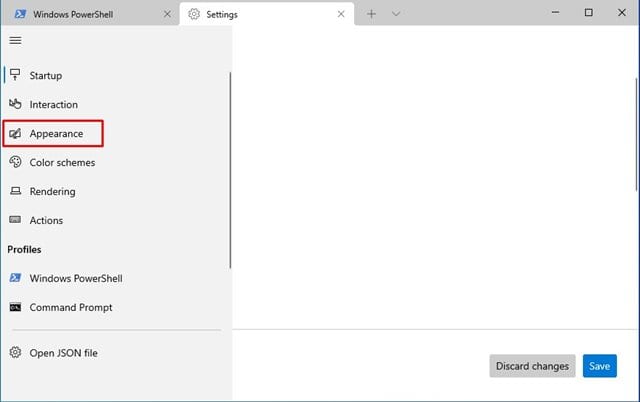Click the Windows PowerShell profile icon
Image resolution: width=640 pixels, height=402 pixels.
pos(15,278)
